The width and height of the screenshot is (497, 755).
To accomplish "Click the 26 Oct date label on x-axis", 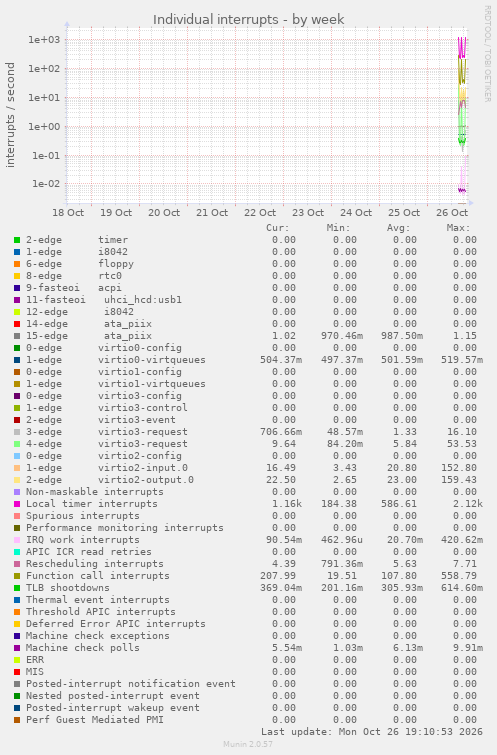I will (452, 213).
